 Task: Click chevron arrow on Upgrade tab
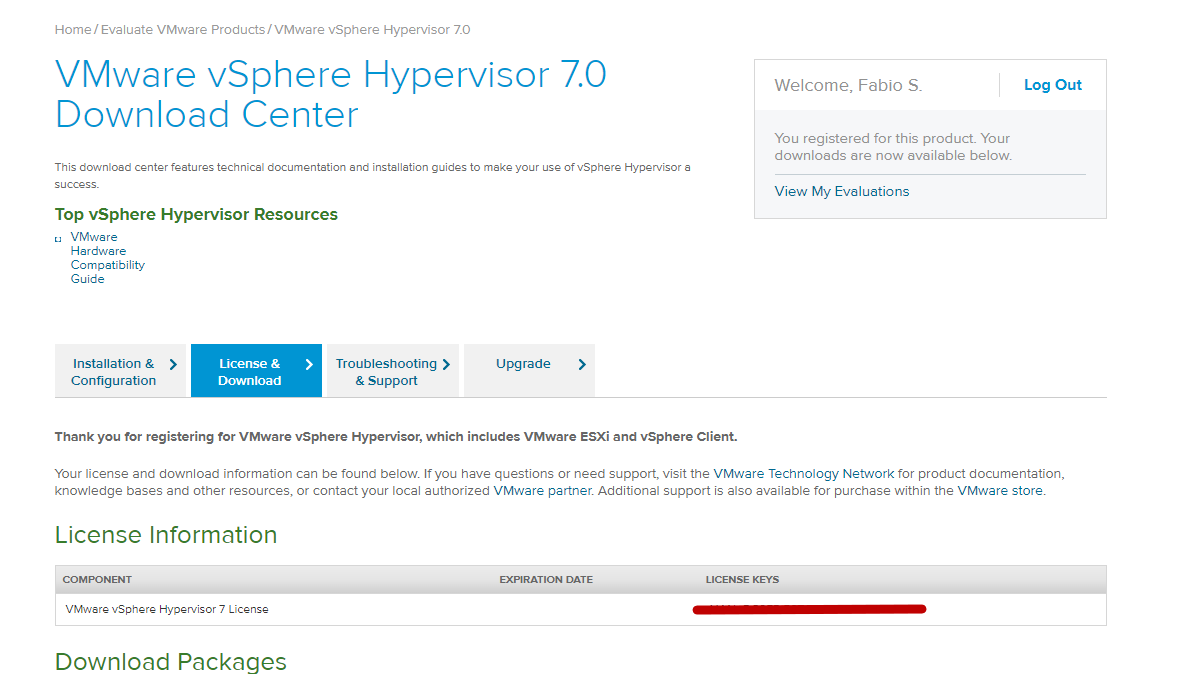(582, 365)
